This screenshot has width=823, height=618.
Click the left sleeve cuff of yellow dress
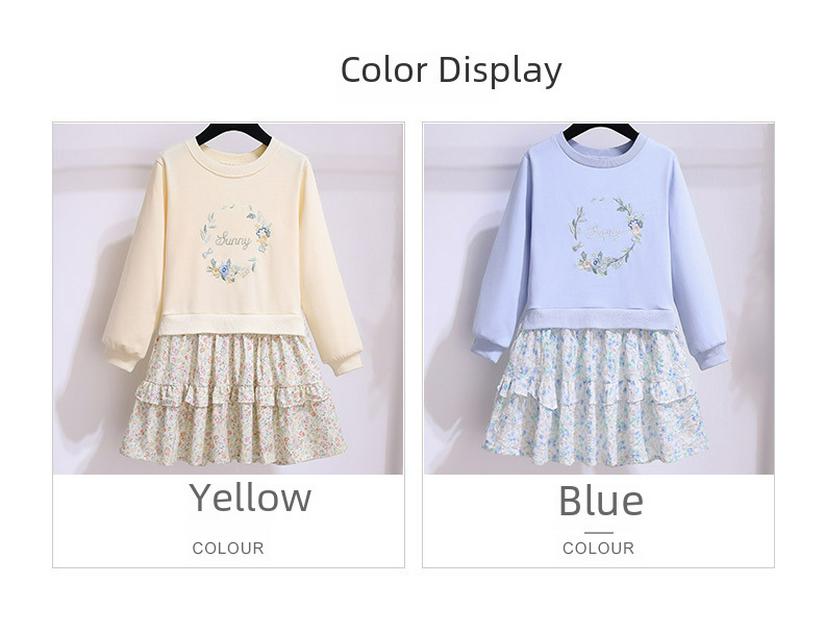coord(122,358)
